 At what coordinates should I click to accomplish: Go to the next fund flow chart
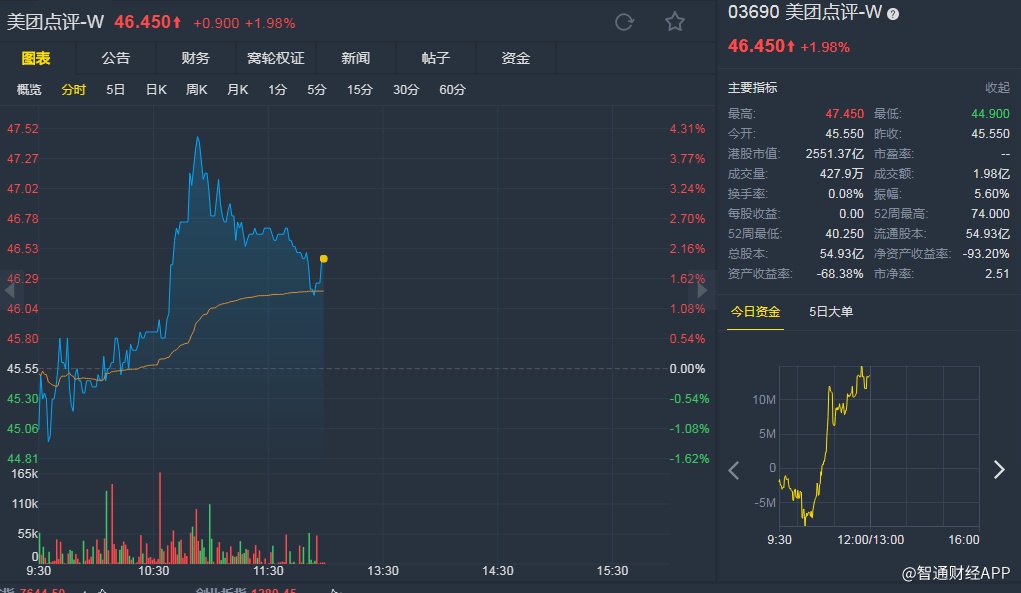(998, 470)
